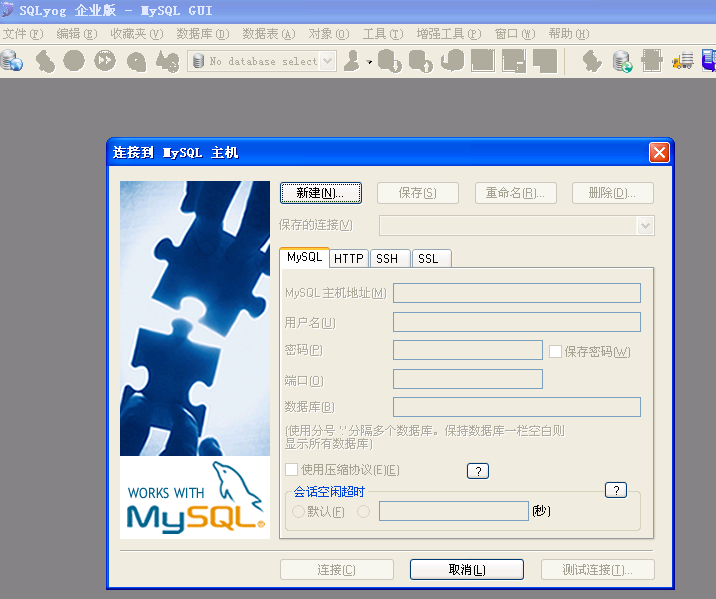
Task: Open the 编辑 menu
Action: 77,34
